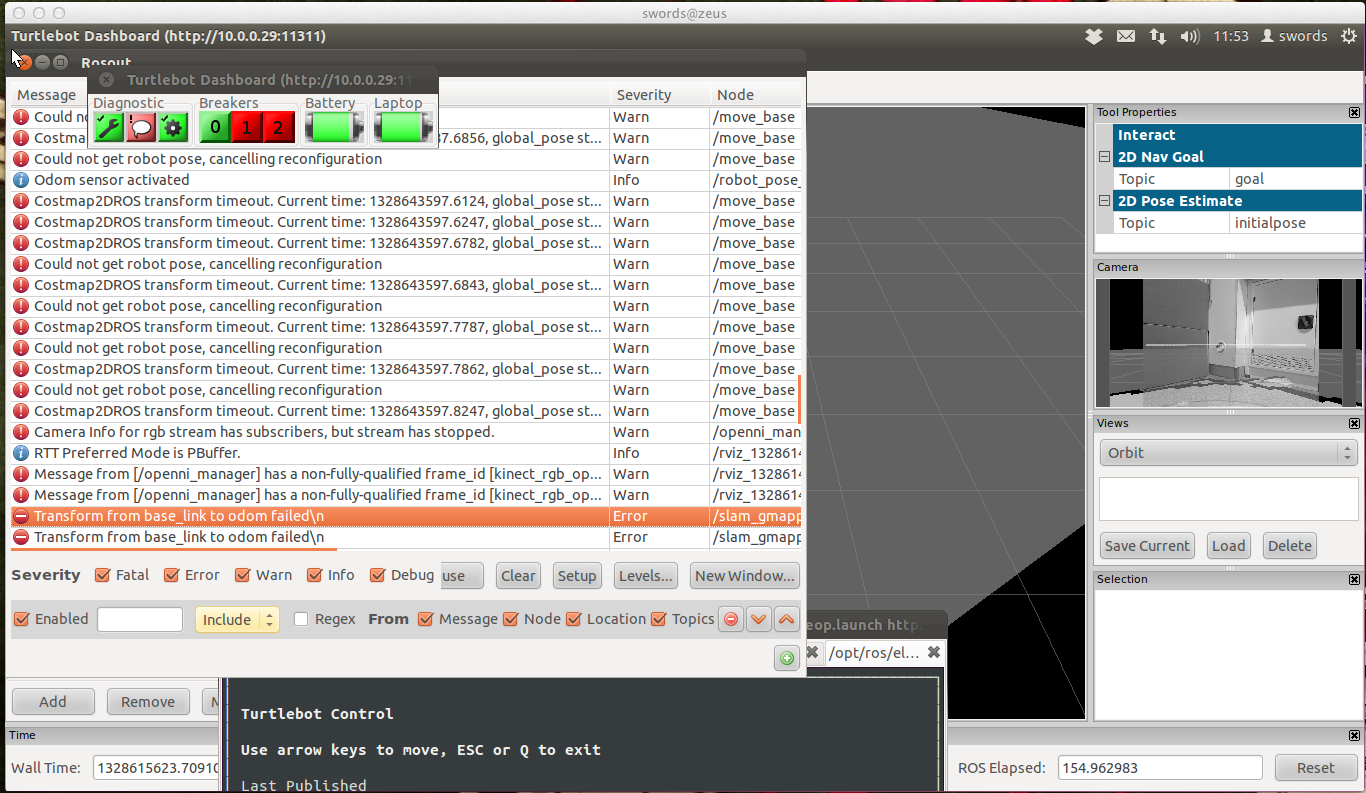Open the Orbit view type dropdown
The height and width of the screenshot is (793, 1366).
1228,453
